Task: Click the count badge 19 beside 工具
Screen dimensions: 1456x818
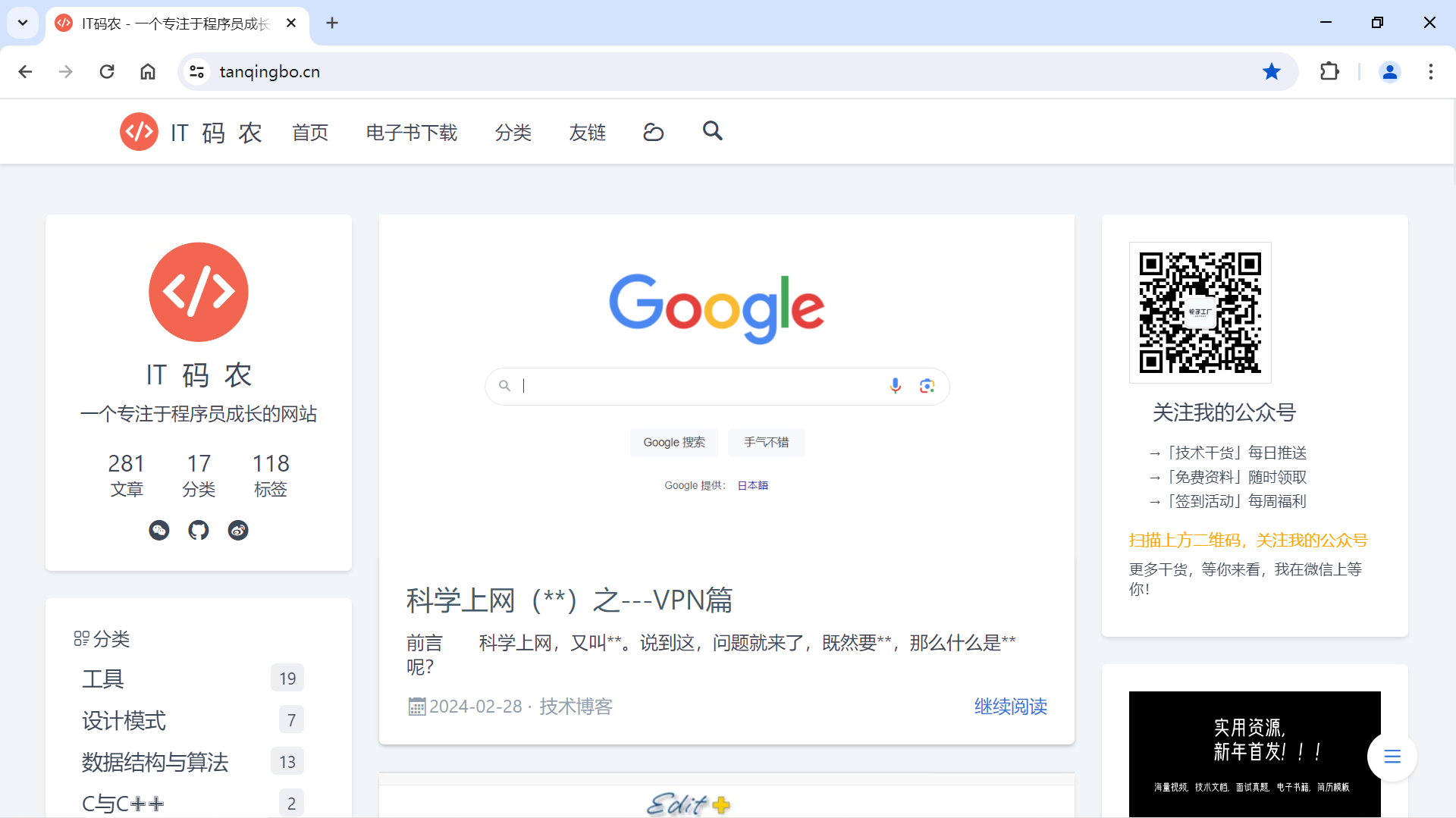Action: point(287,679)
